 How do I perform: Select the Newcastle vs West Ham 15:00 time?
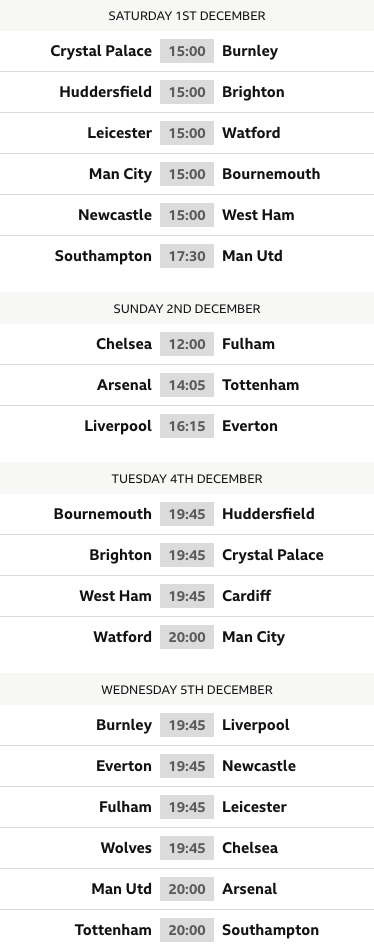point(187,215)
